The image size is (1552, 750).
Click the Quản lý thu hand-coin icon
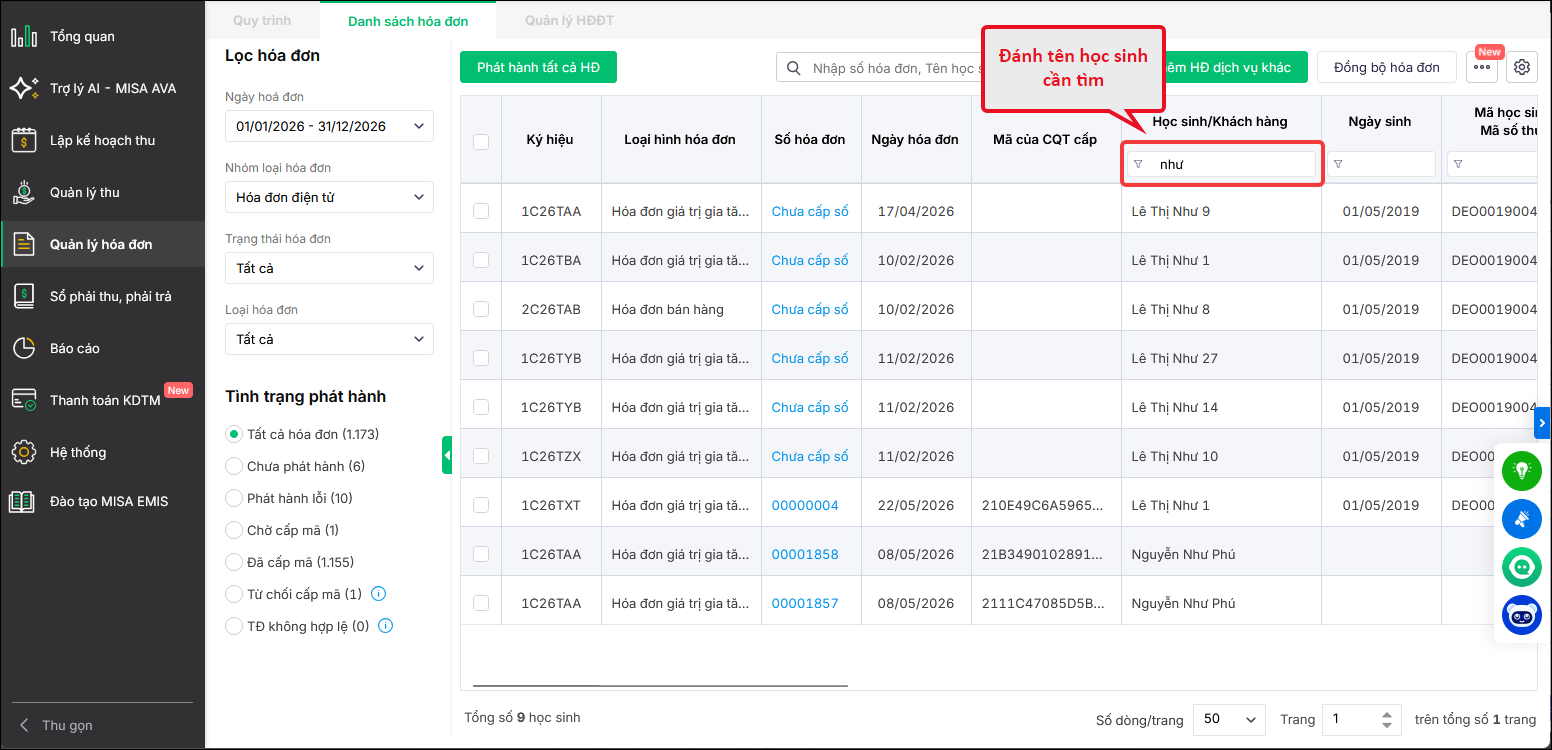point(24,192)
